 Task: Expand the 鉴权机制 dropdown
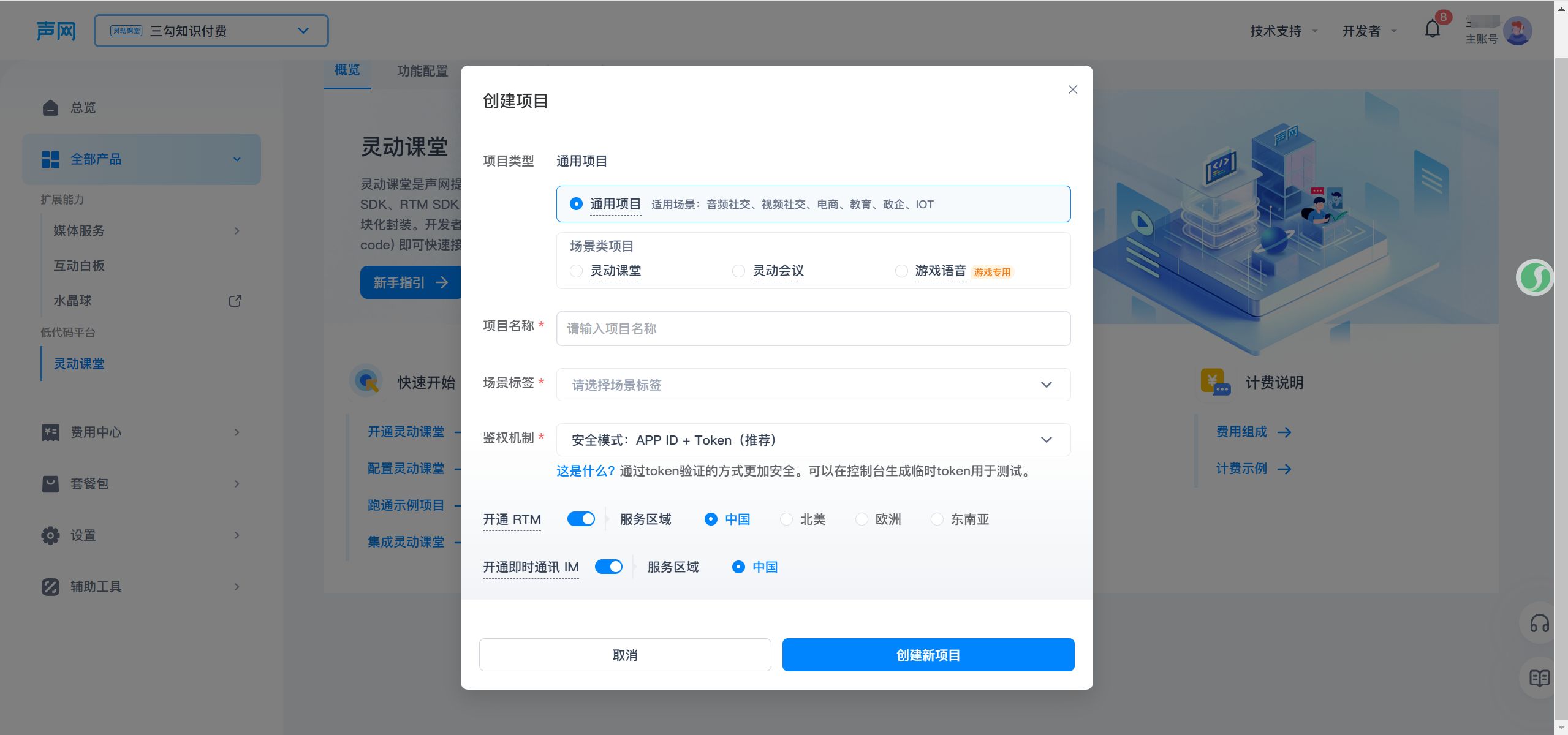[x=812, y=440]
